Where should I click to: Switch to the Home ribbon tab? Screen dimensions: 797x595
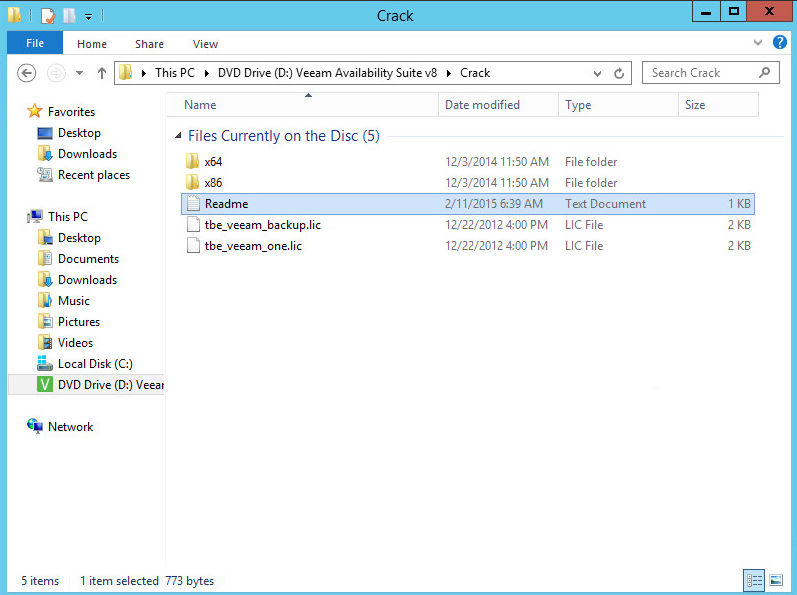click(x=92, y=44)
